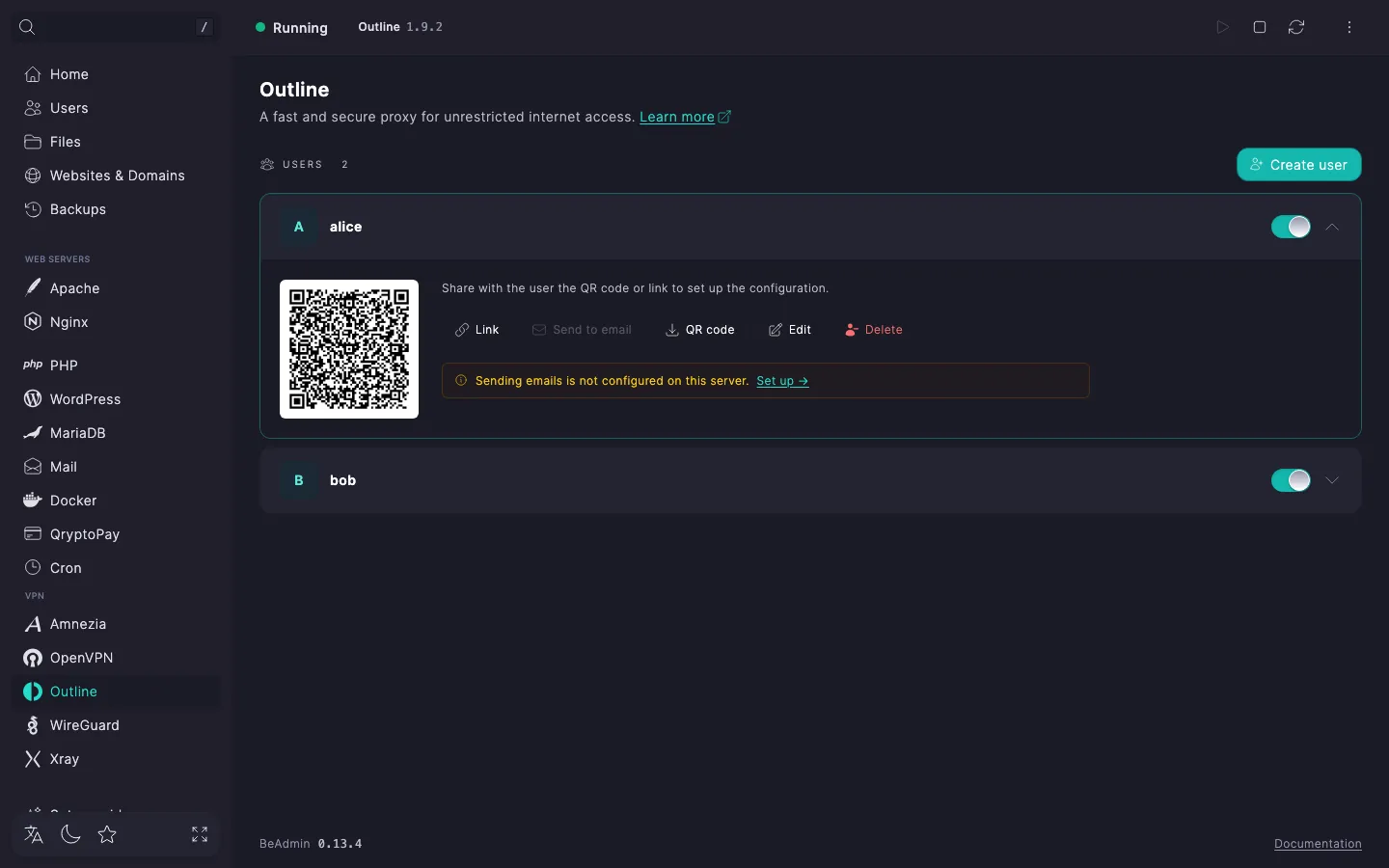Click the OpenVPN logo icon
This screenshot has width=1389, height=868.
[x=33, y=658]
